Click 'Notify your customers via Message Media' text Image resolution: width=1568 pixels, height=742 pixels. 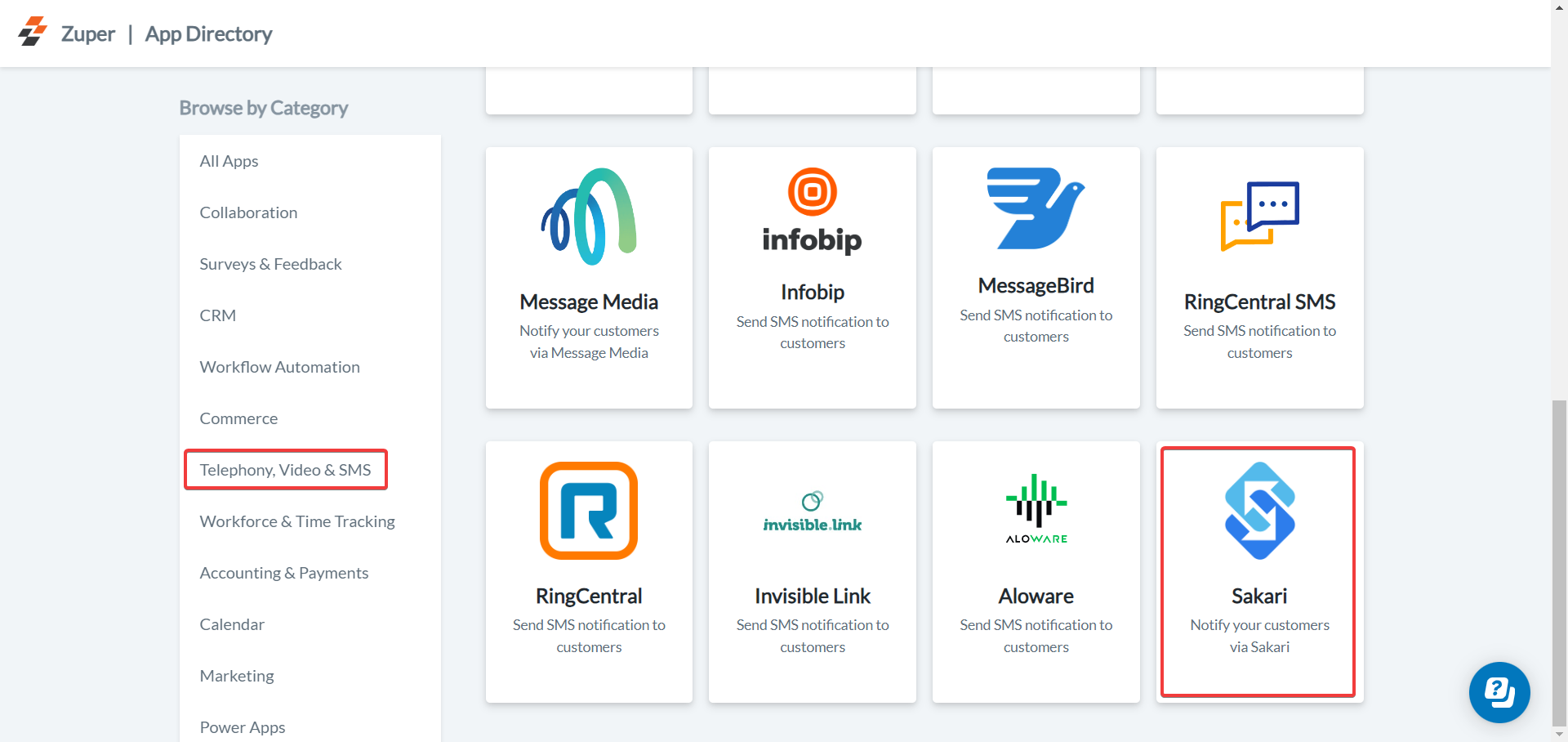tap(589, 342)
